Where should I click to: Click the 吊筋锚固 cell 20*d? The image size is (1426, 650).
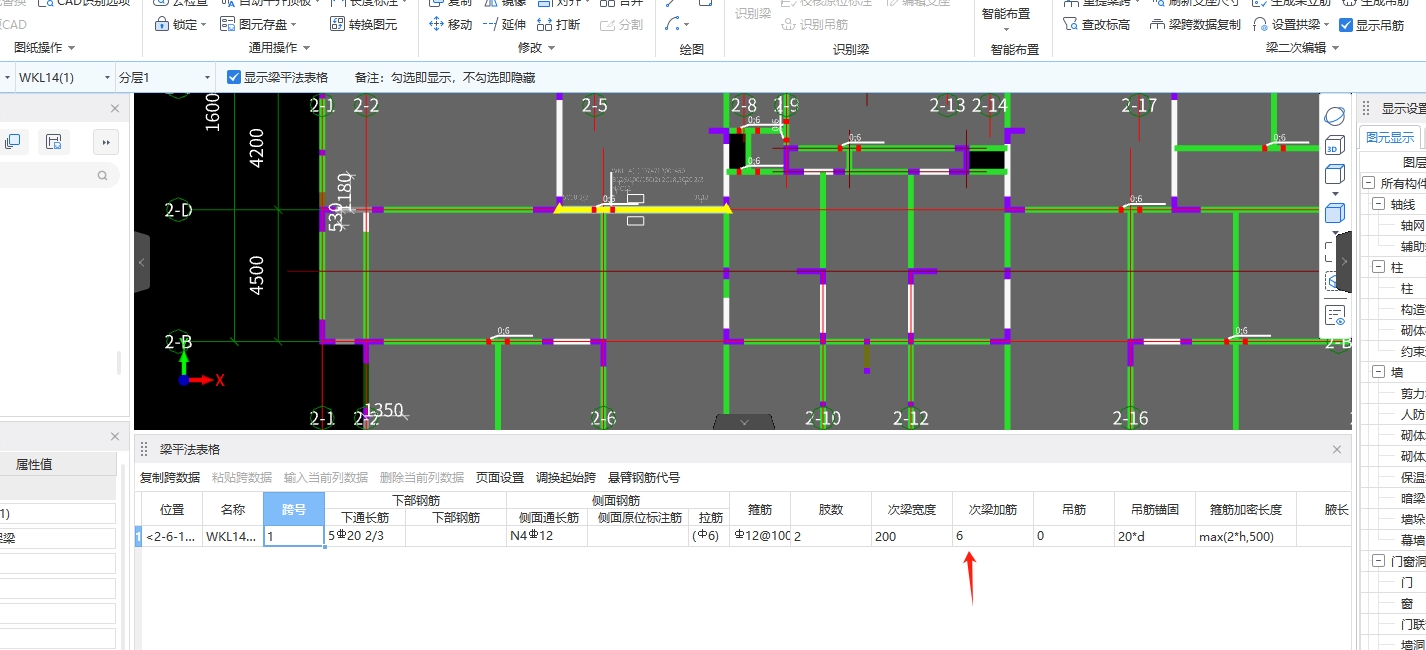click(x=1155, y=536)
